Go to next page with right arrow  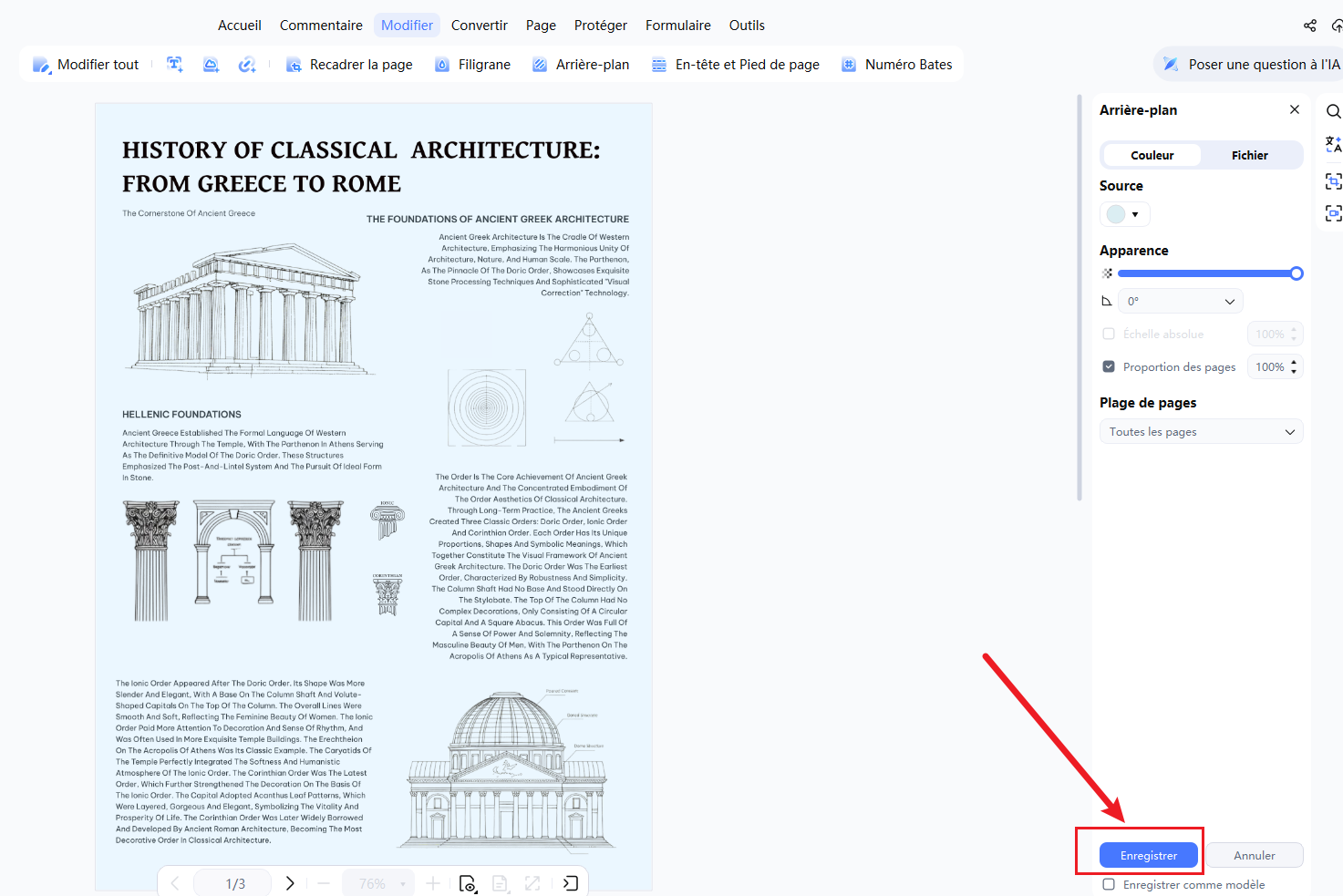click(290, 883)
